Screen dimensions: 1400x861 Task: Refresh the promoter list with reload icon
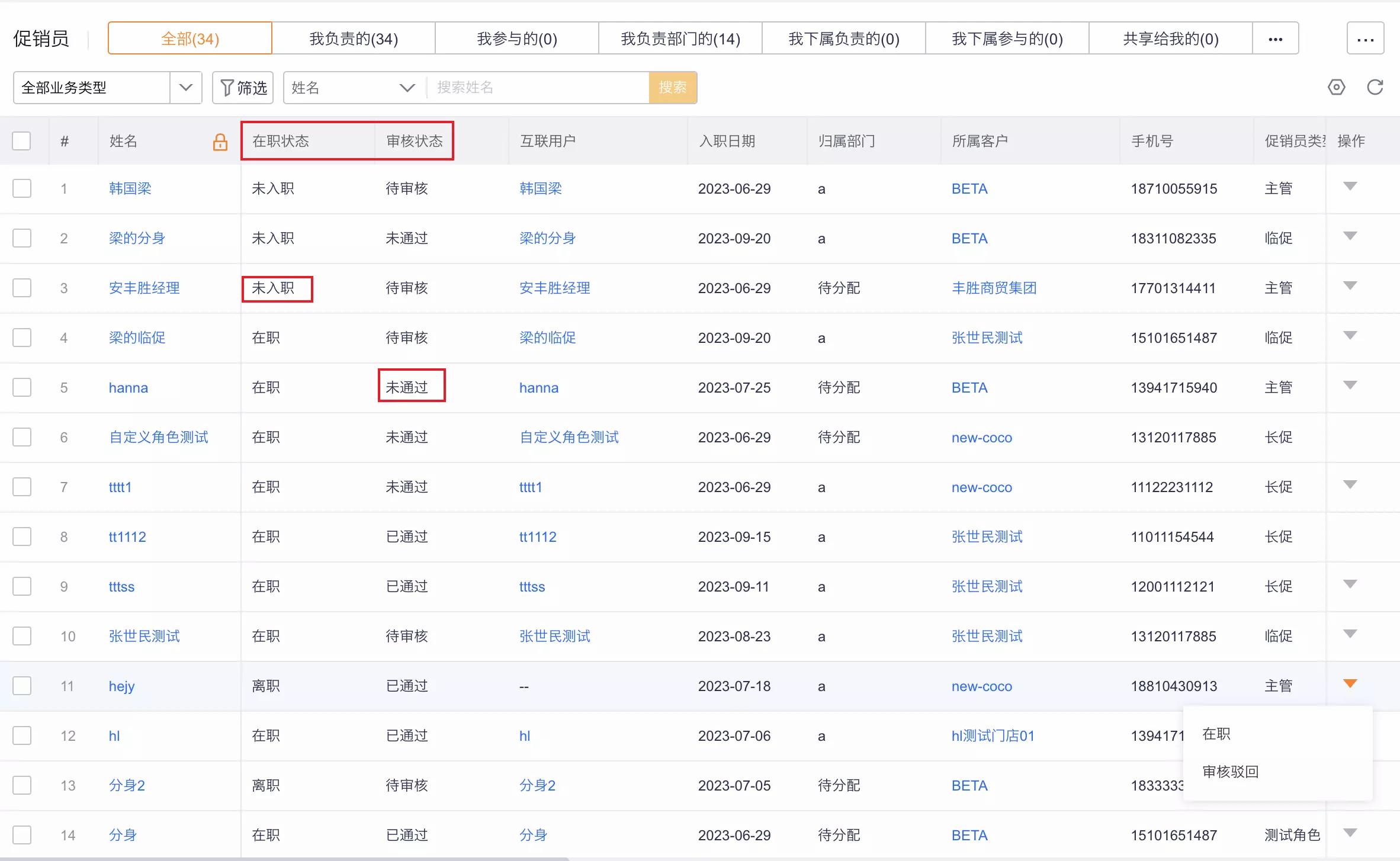click(x=1375, y=87)
